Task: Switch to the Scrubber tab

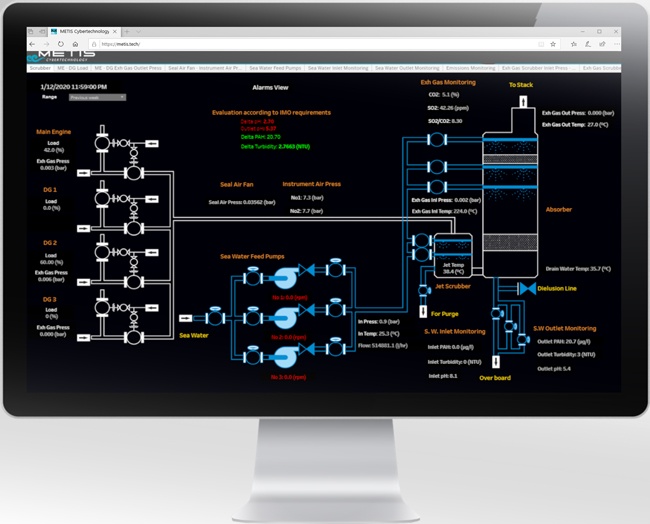Action: (40, 68)
